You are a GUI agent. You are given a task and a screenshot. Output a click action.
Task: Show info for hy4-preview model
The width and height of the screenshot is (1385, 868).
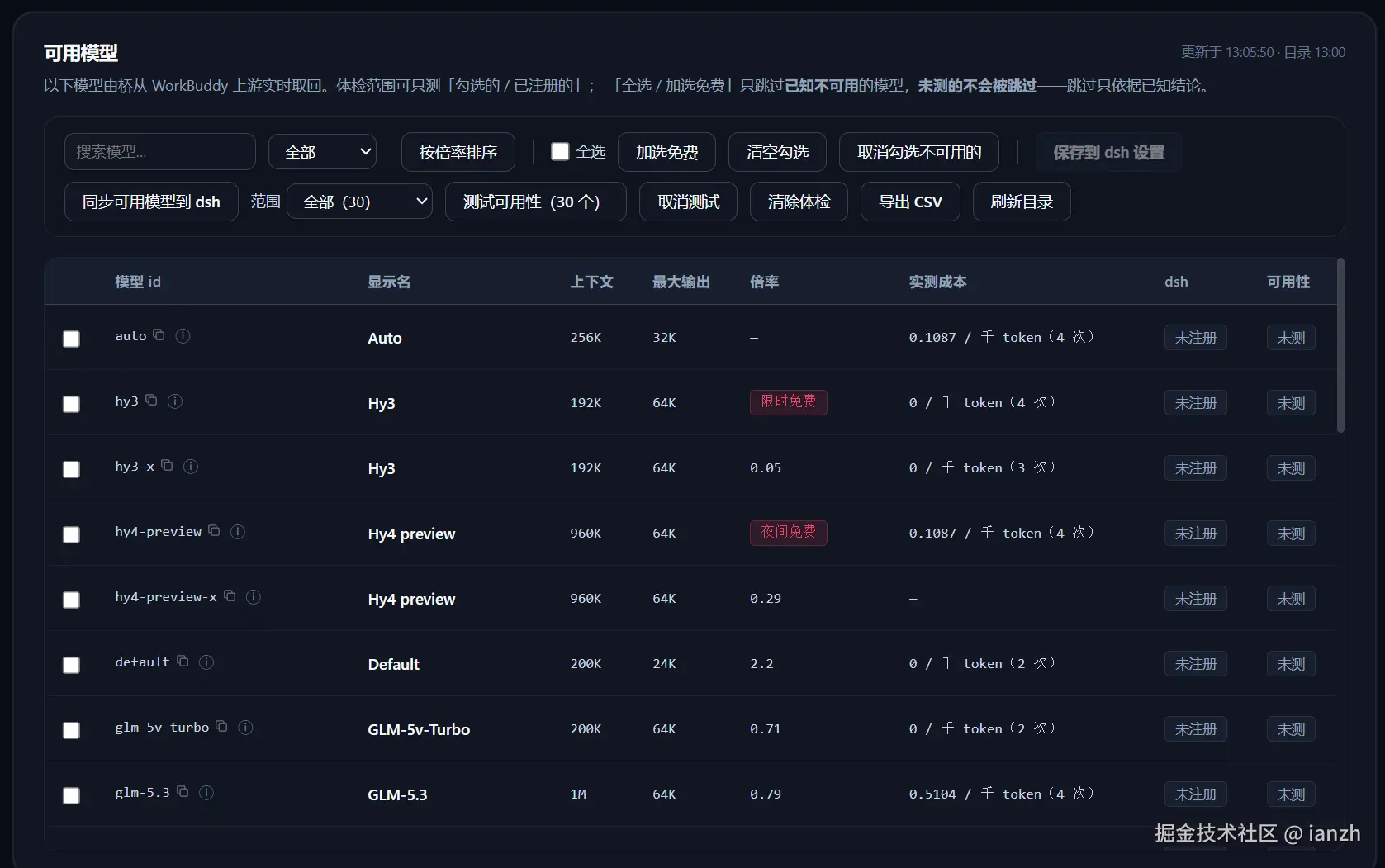tap(238, 531)
